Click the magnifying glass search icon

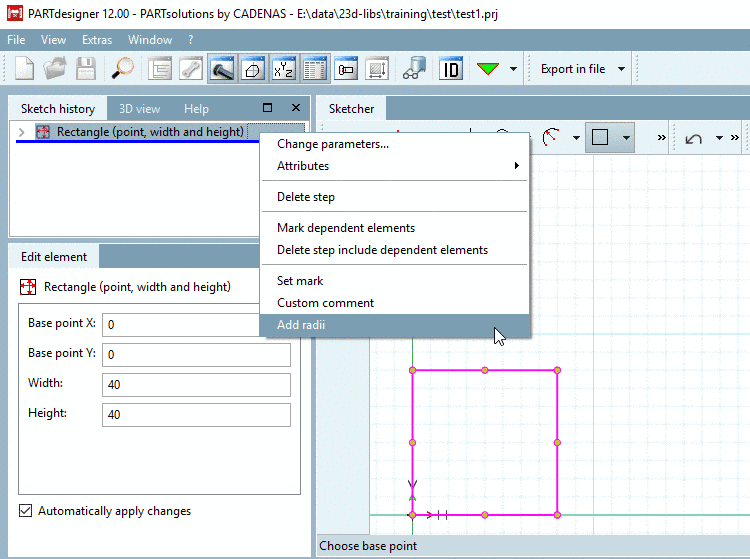point(122,69)
